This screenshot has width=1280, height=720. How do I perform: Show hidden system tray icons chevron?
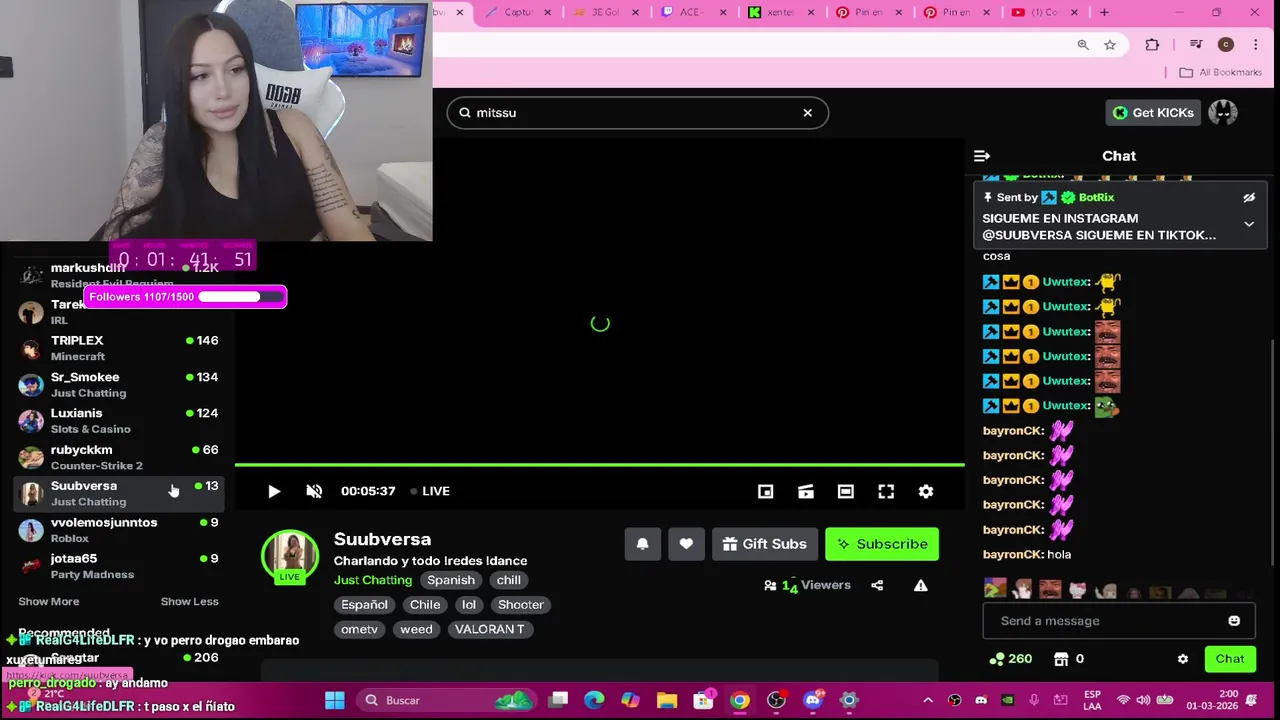(928, 700)
